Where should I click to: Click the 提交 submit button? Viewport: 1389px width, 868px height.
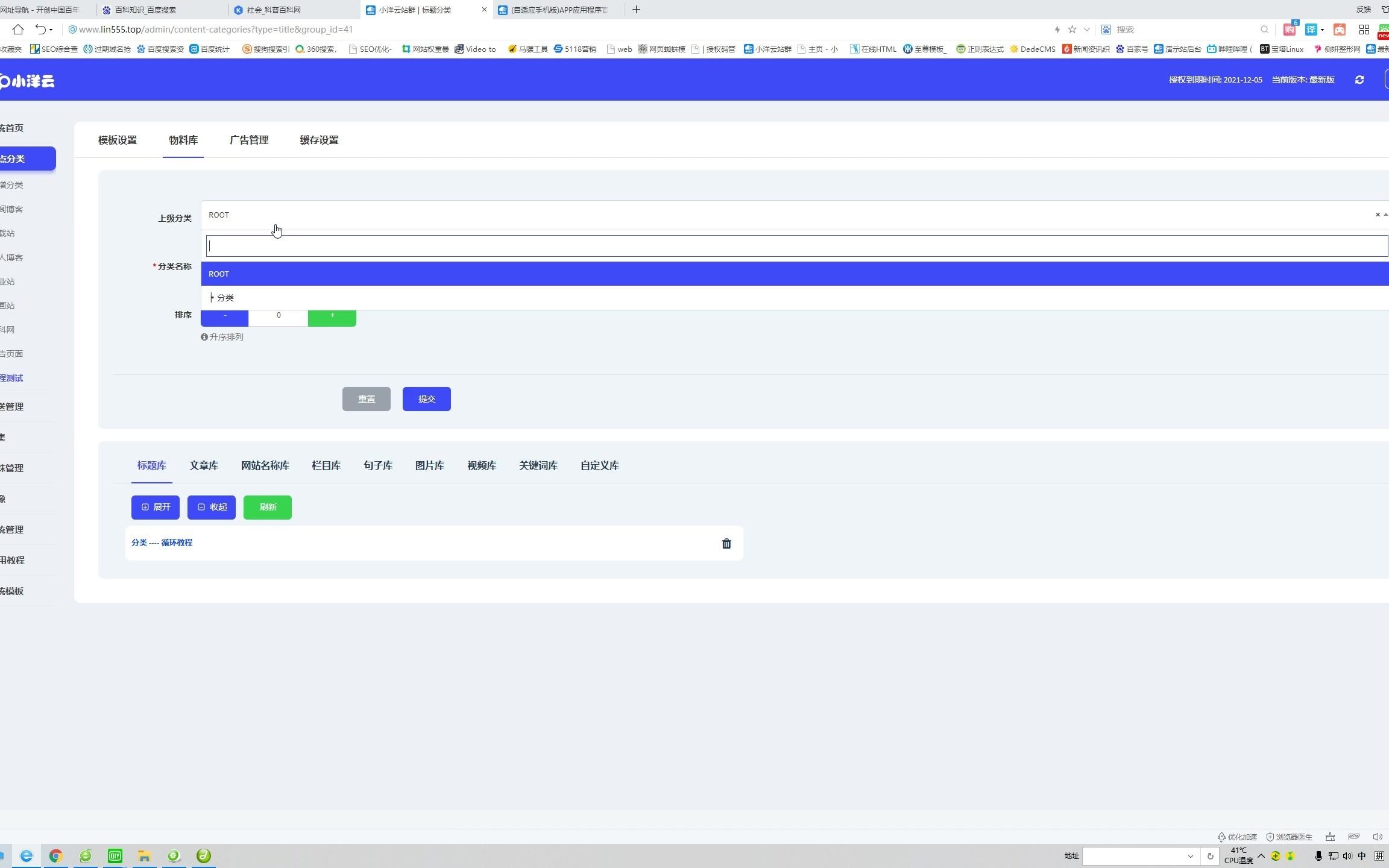tap(426, 398)
